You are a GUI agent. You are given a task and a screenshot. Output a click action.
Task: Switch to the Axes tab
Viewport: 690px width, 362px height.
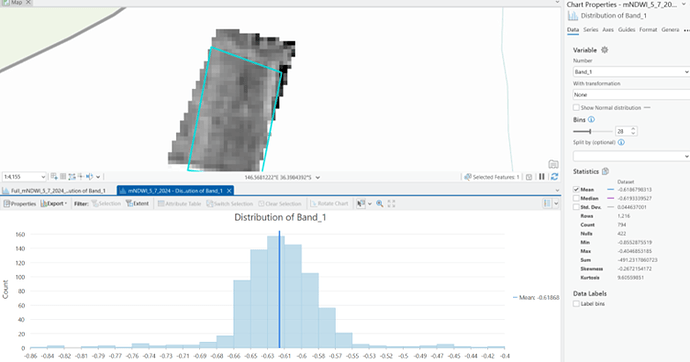point(608,30)
